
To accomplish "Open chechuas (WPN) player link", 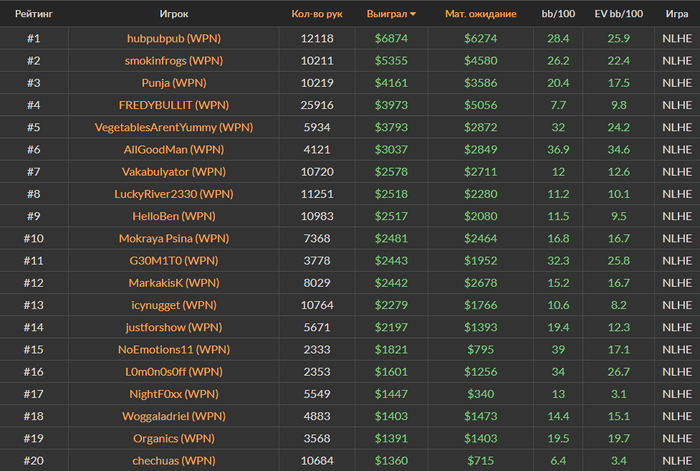I will click(x=174, y=461).
